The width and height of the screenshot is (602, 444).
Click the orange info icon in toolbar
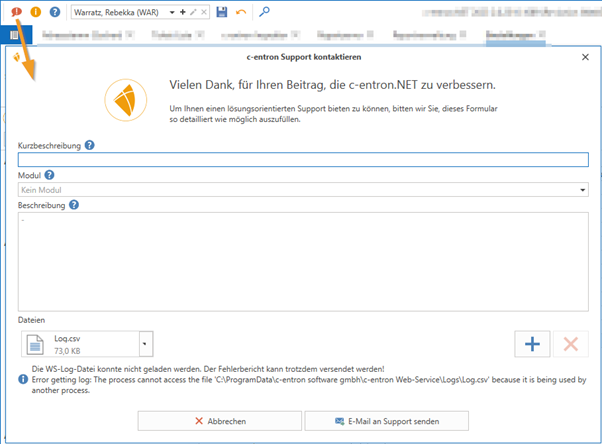click(x=35, y=12)
